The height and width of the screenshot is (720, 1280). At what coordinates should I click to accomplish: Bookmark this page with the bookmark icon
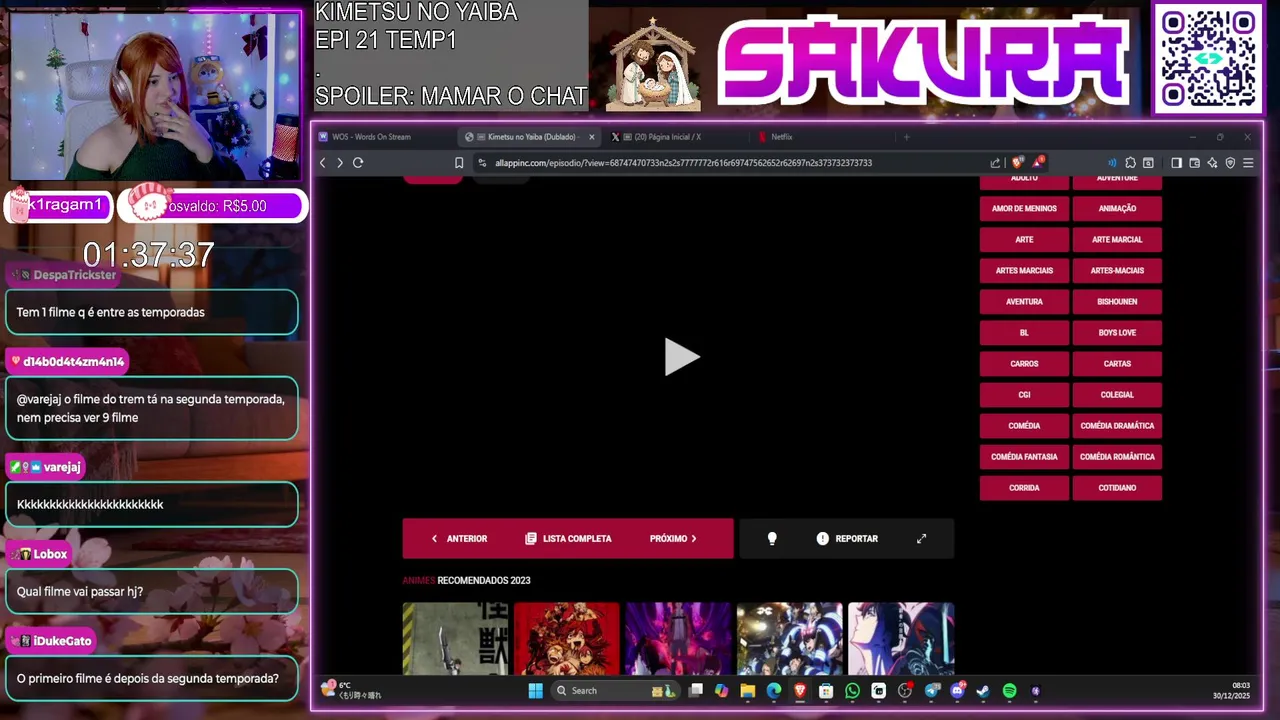[459, 163]
